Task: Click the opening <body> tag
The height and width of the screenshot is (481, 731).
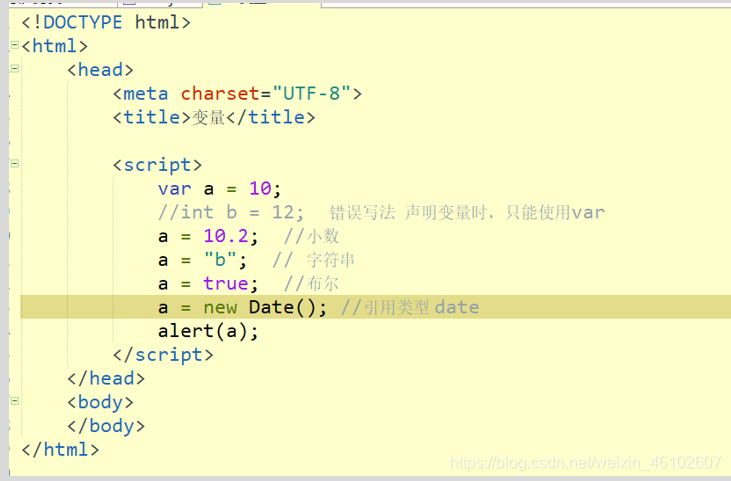Action: tap(100, 402)
